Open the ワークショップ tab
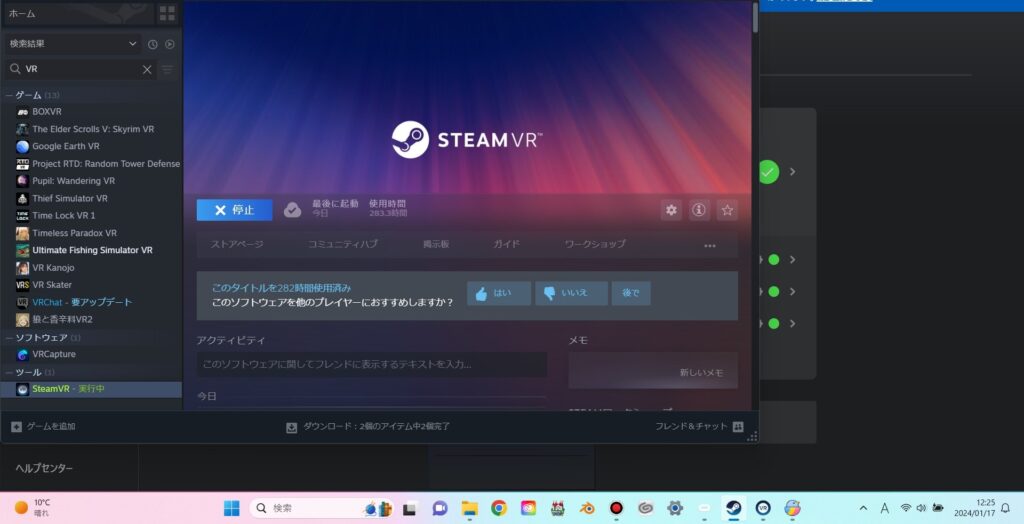The width and height of the screenshot is (1024, 524). [595, 244]
